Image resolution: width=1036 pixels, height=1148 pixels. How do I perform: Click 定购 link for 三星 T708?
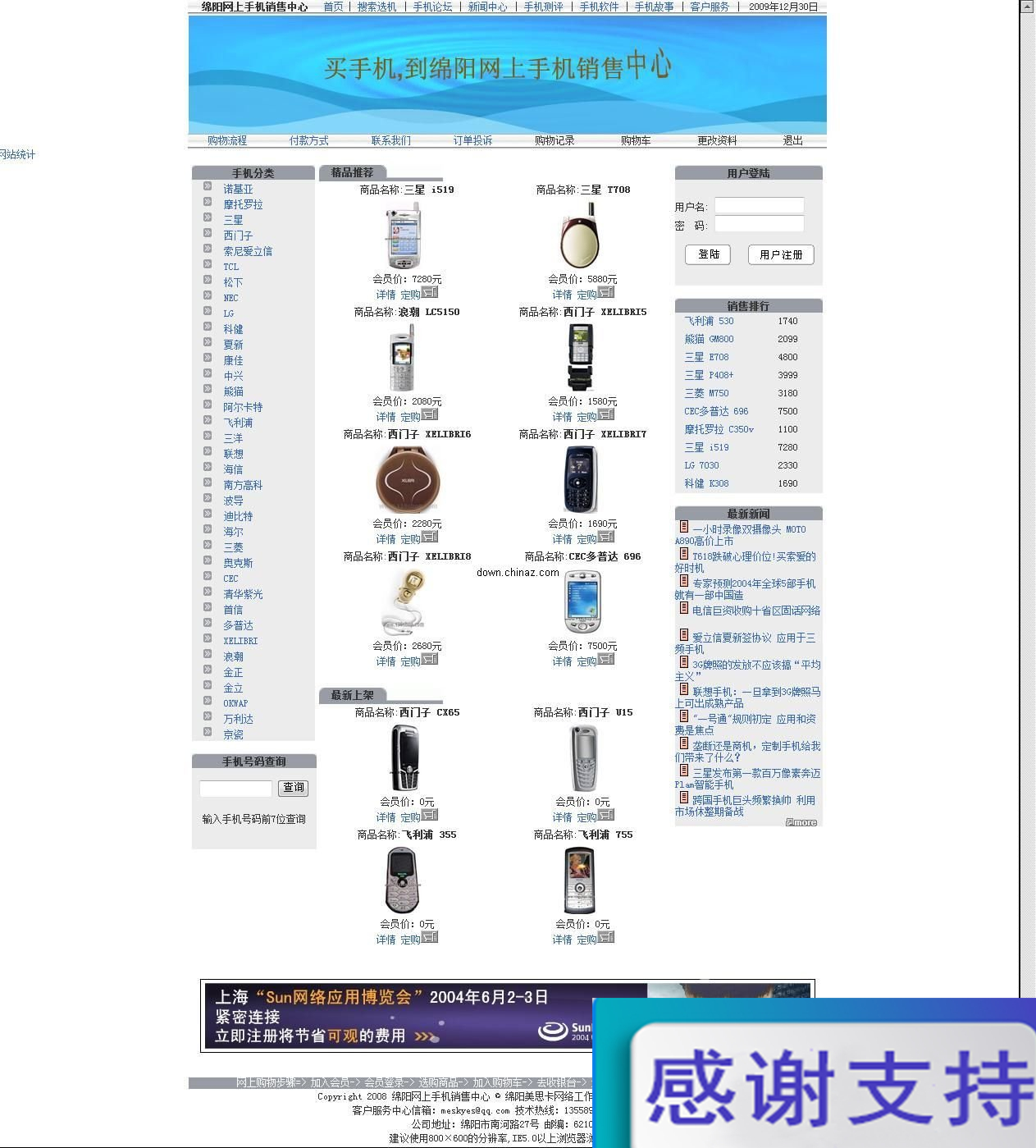(x=586, y=295)
